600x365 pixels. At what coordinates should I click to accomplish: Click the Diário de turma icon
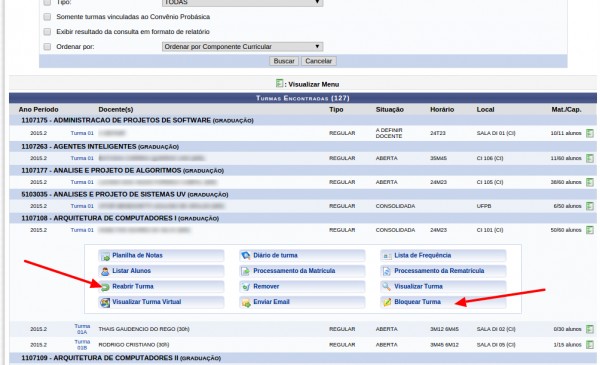(246, 256)
